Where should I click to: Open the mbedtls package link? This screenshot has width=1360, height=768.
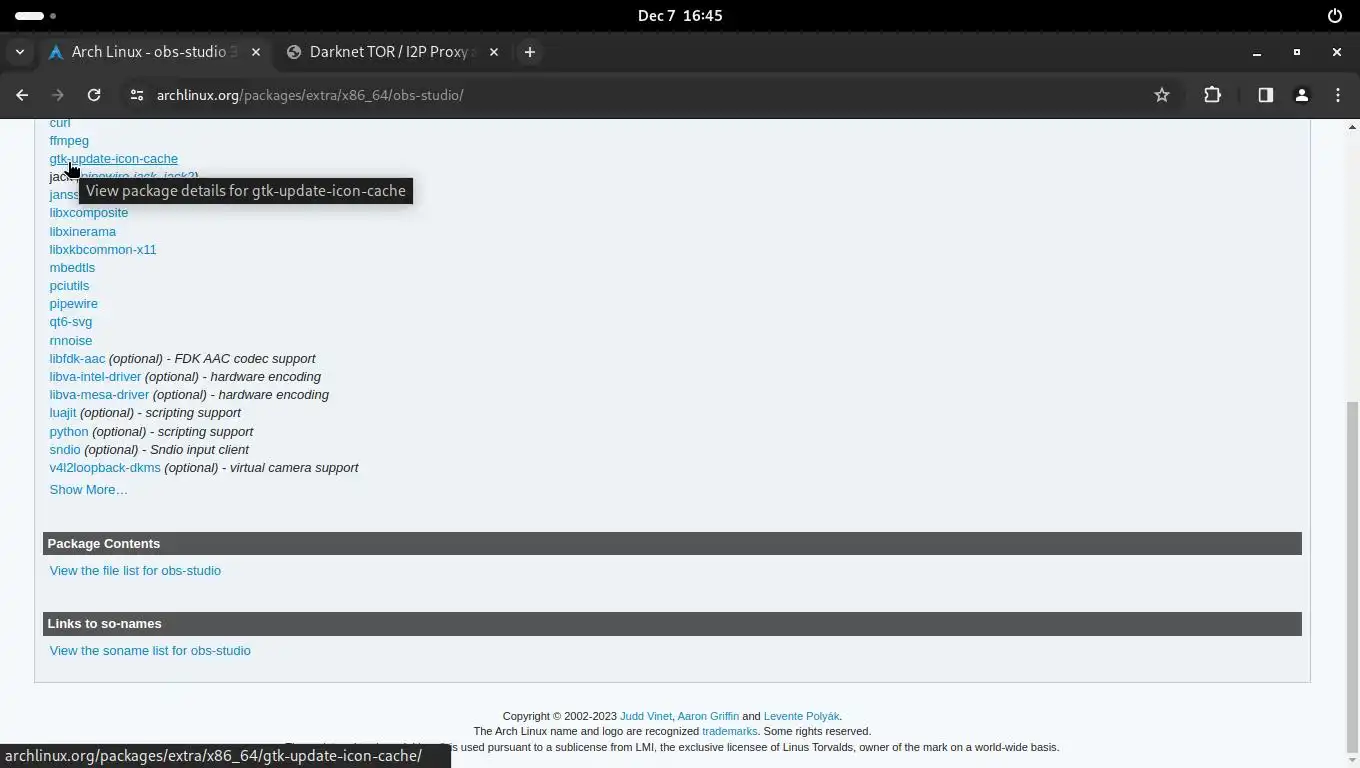point(72,268)
